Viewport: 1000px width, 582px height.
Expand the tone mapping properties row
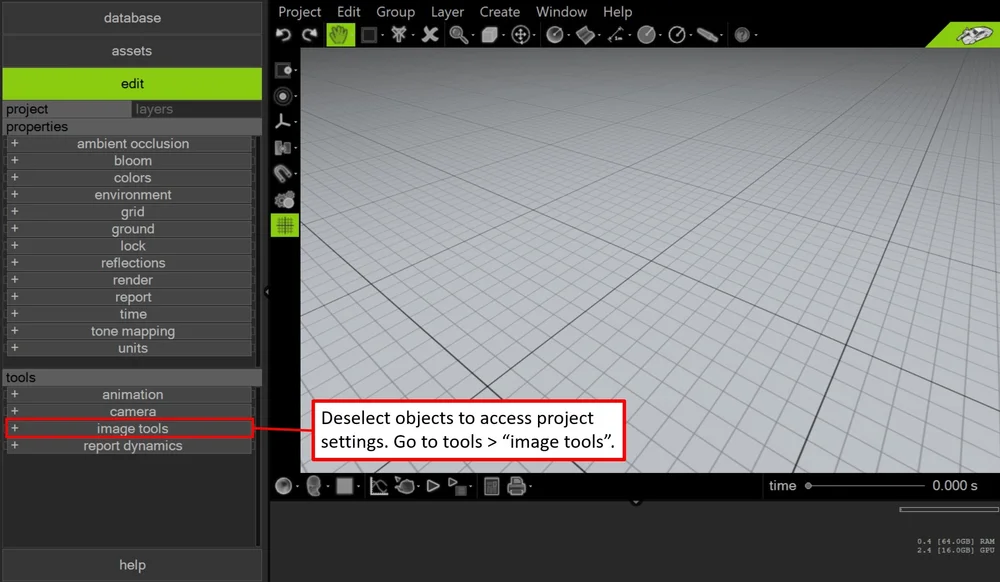128,331
